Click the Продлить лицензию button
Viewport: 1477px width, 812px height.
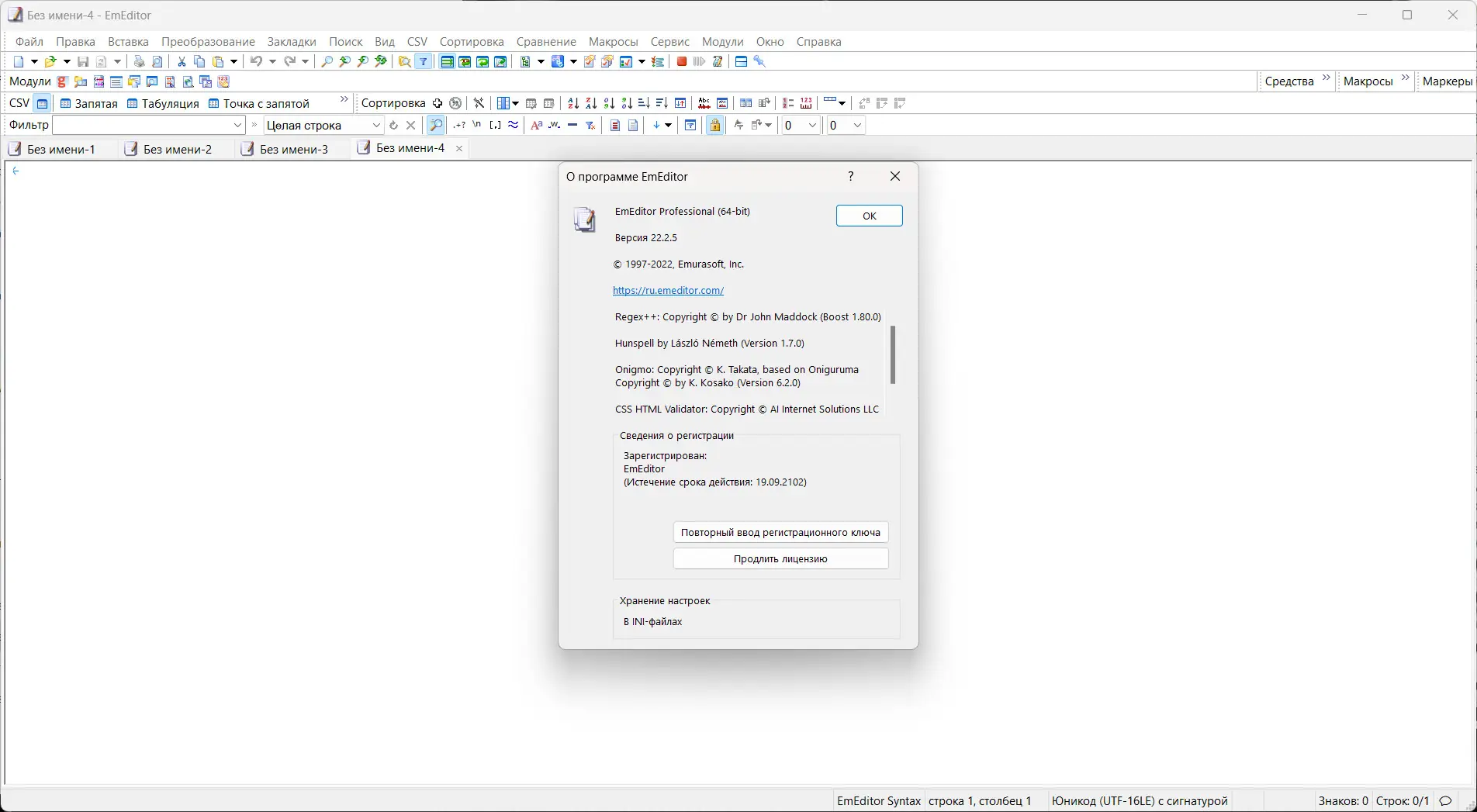780,558
